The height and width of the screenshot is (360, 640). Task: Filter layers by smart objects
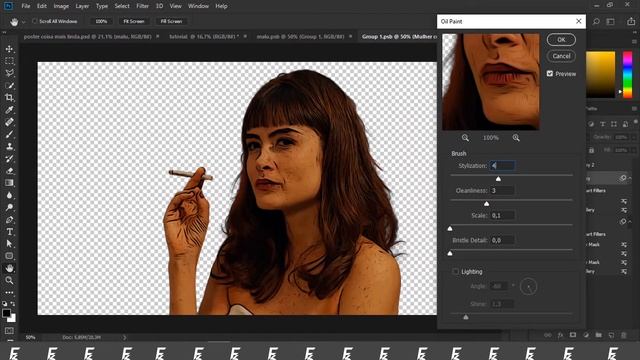point(625,124)
